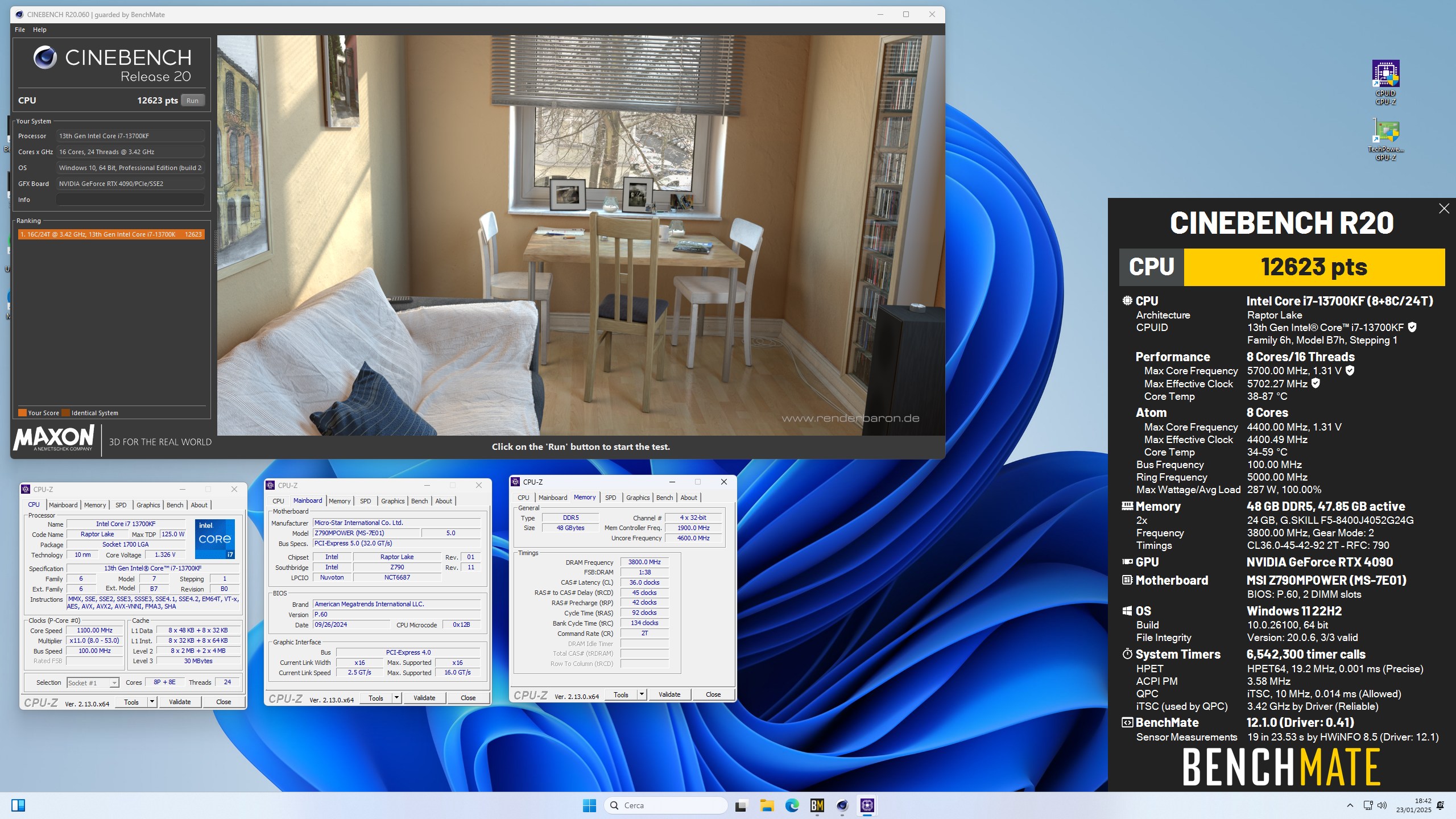The image size is (1456, 819).
Task: Open File Explorer from the taskbar
Action: [x=767, y=805]
